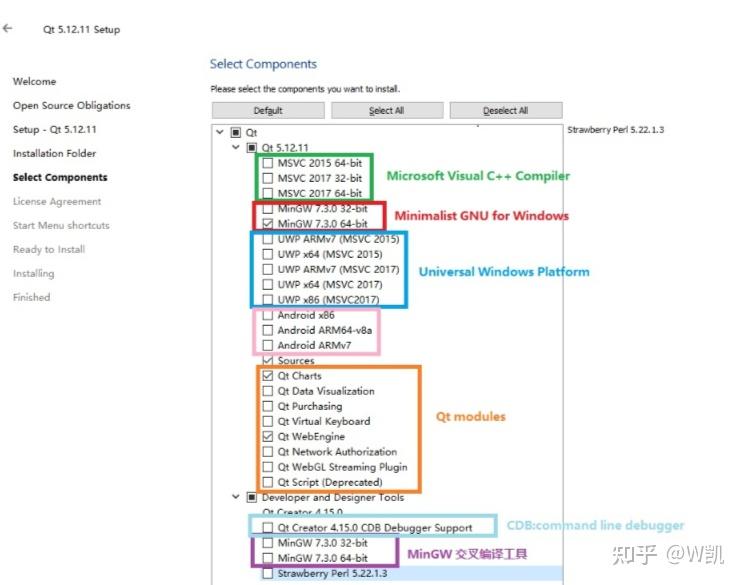Check UWP x64 (MSVC 2017)
The image size is (743, 585).
click(x=268, y=284)
